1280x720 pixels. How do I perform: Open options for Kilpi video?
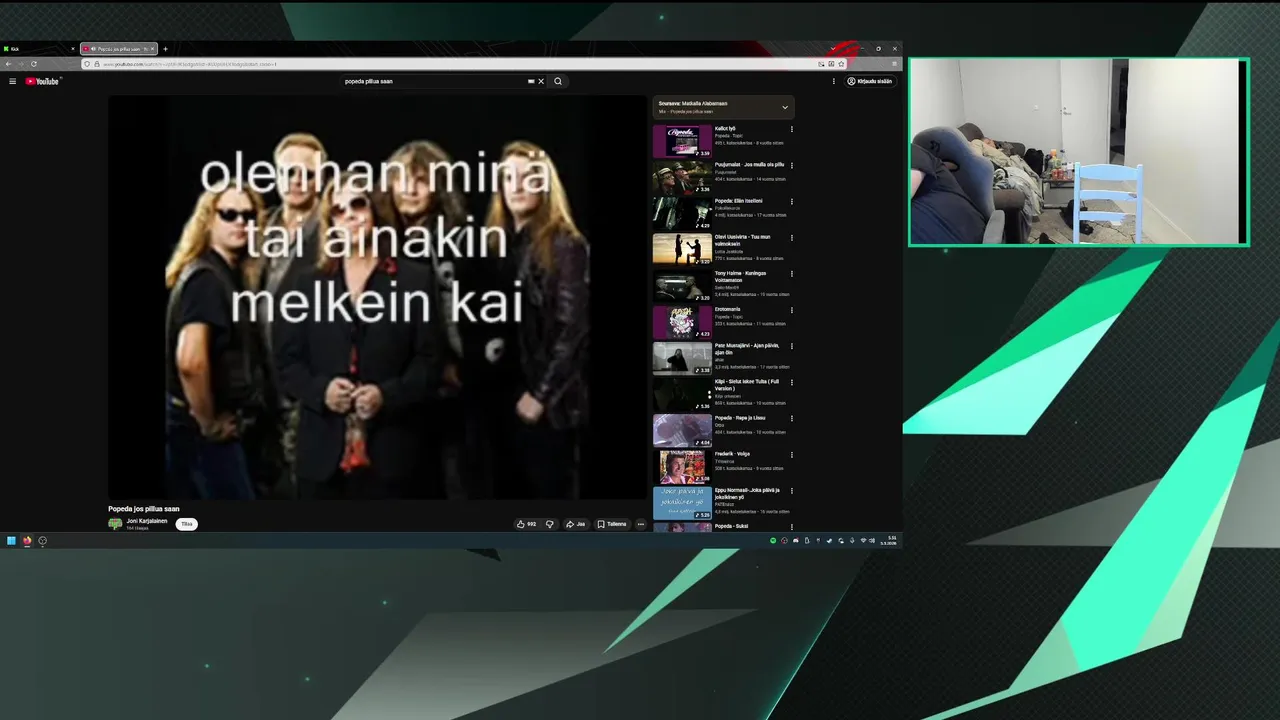[792, 382]
